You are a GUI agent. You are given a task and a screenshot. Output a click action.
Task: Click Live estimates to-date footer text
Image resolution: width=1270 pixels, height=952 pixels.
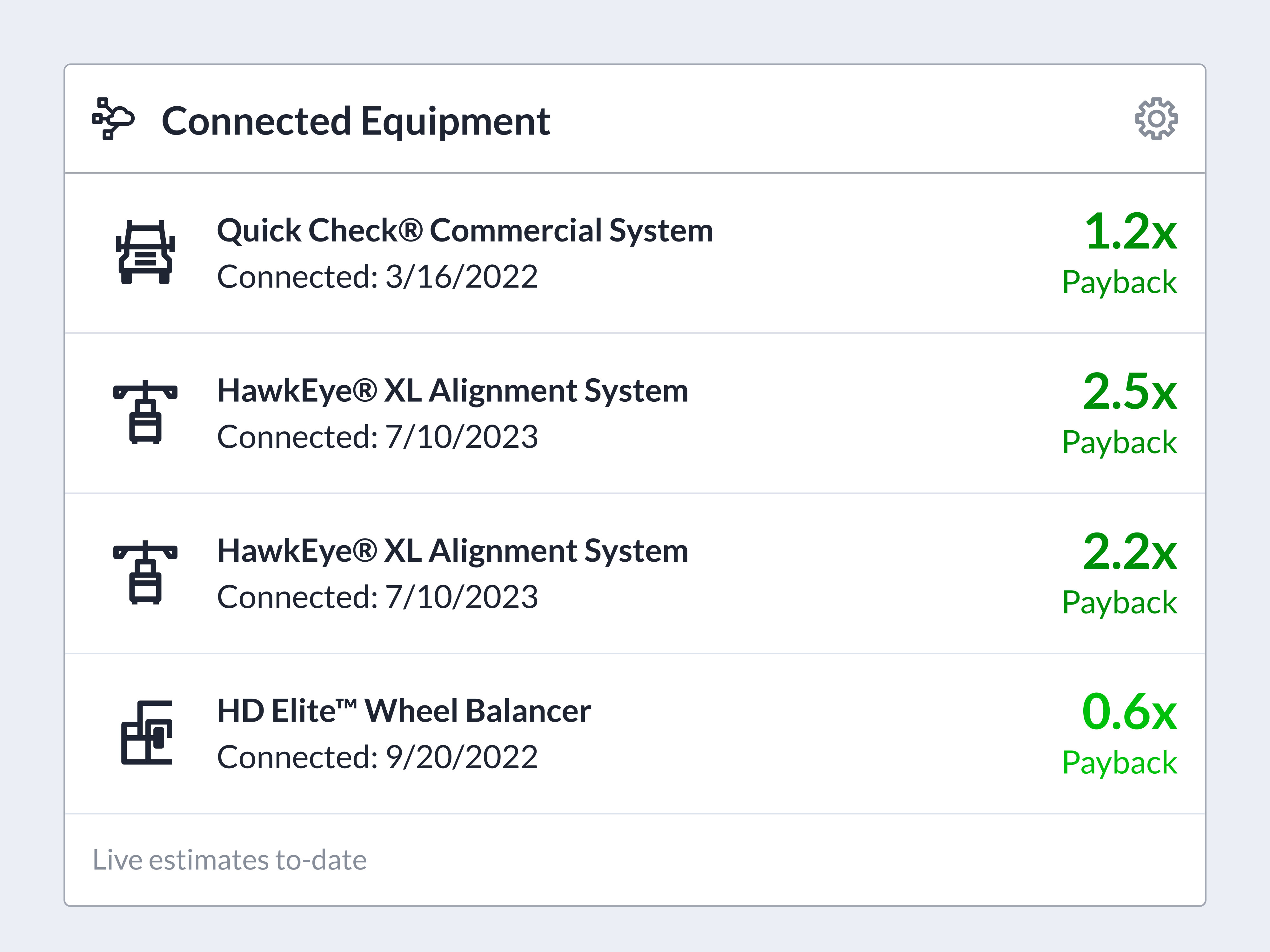coord(230,860)
